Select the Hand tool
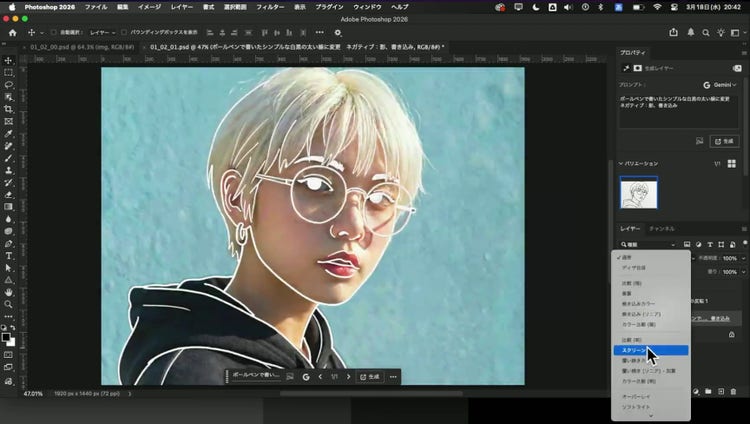The image size is (750, 424). [8, 291]
